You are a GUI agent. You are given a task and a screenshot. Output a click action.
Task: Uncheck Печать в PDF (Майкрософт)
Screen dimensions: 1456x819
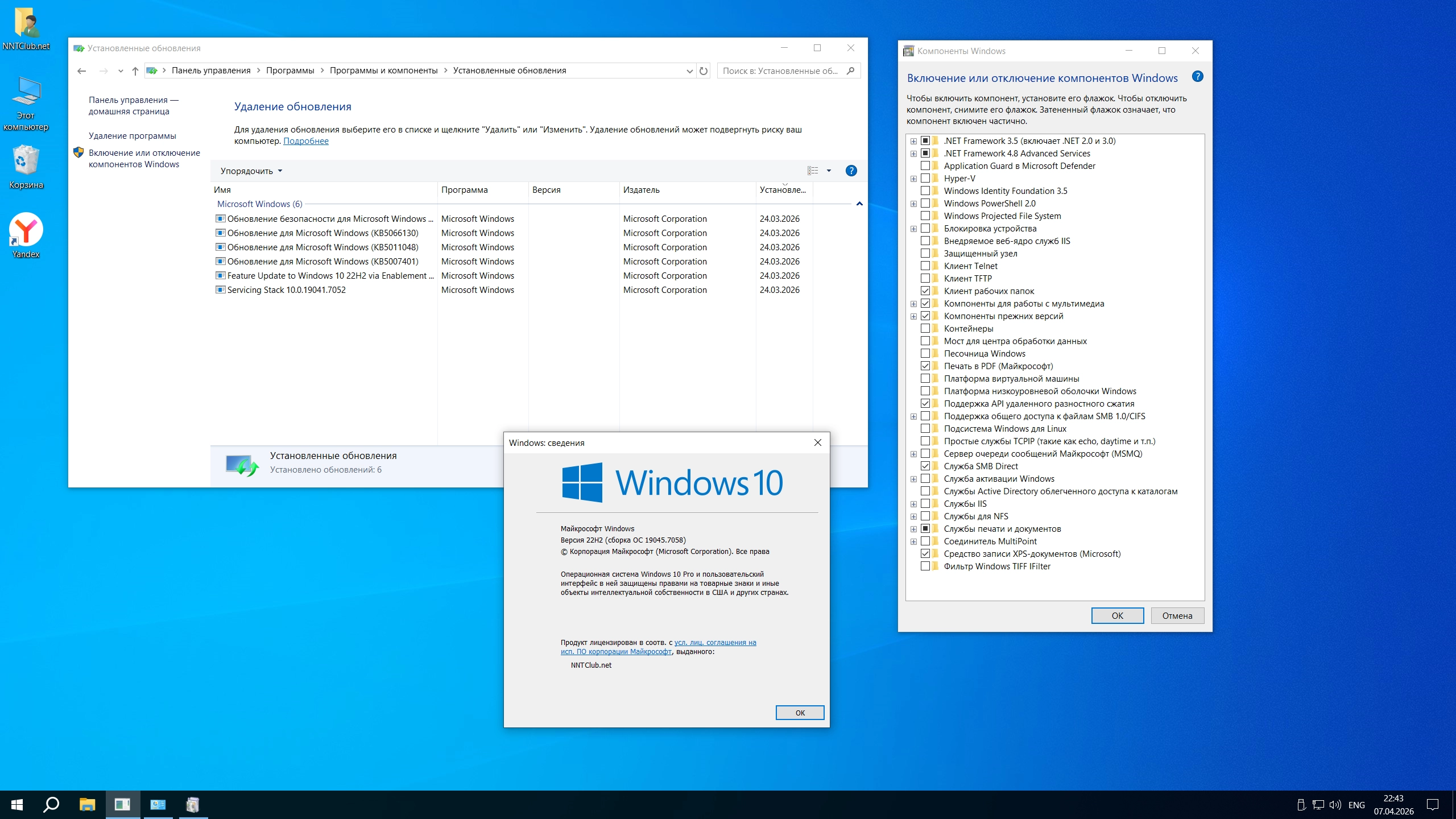coord(925,366)
